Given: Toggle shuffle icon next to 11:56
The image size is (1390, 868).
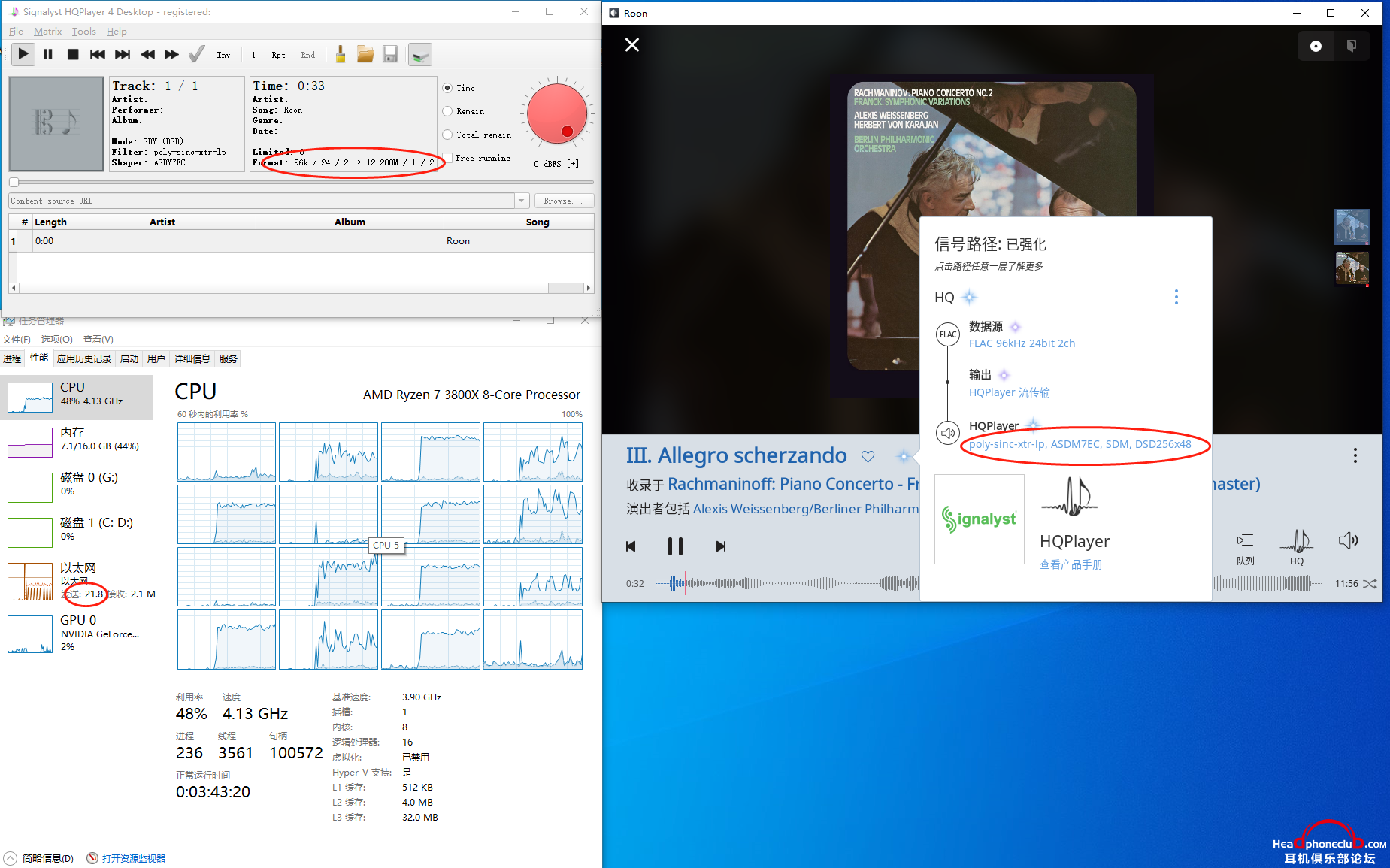Looking at the screenshot, I should tap(1370, 583).
